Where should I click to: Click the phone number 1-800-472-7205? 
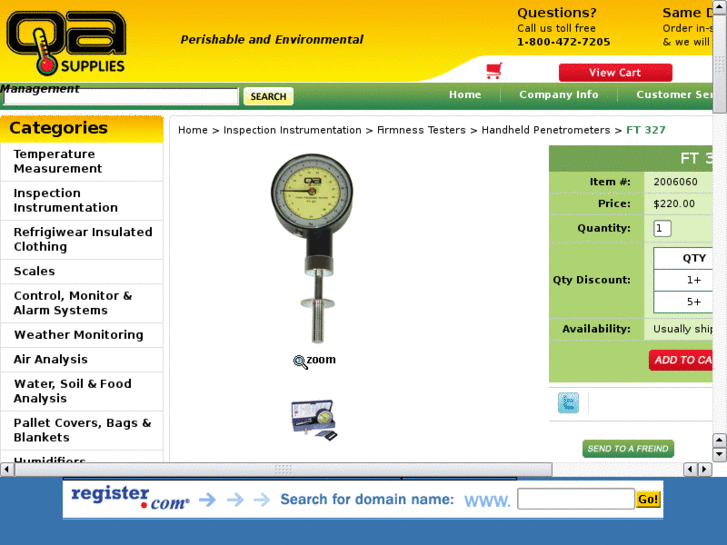(563, 42)
